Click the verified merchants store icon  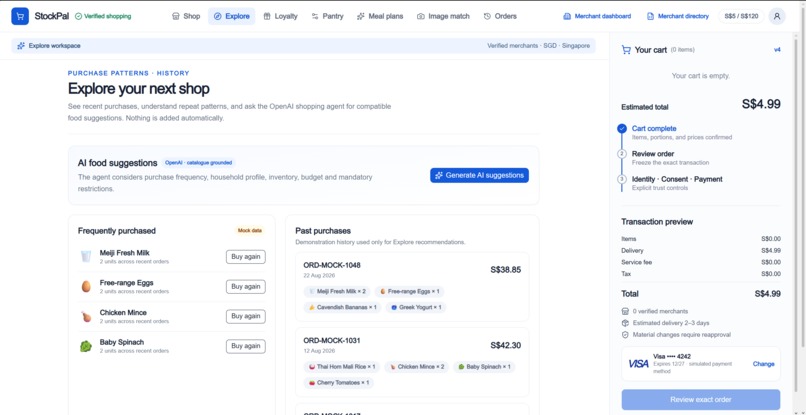pos(625,311)
